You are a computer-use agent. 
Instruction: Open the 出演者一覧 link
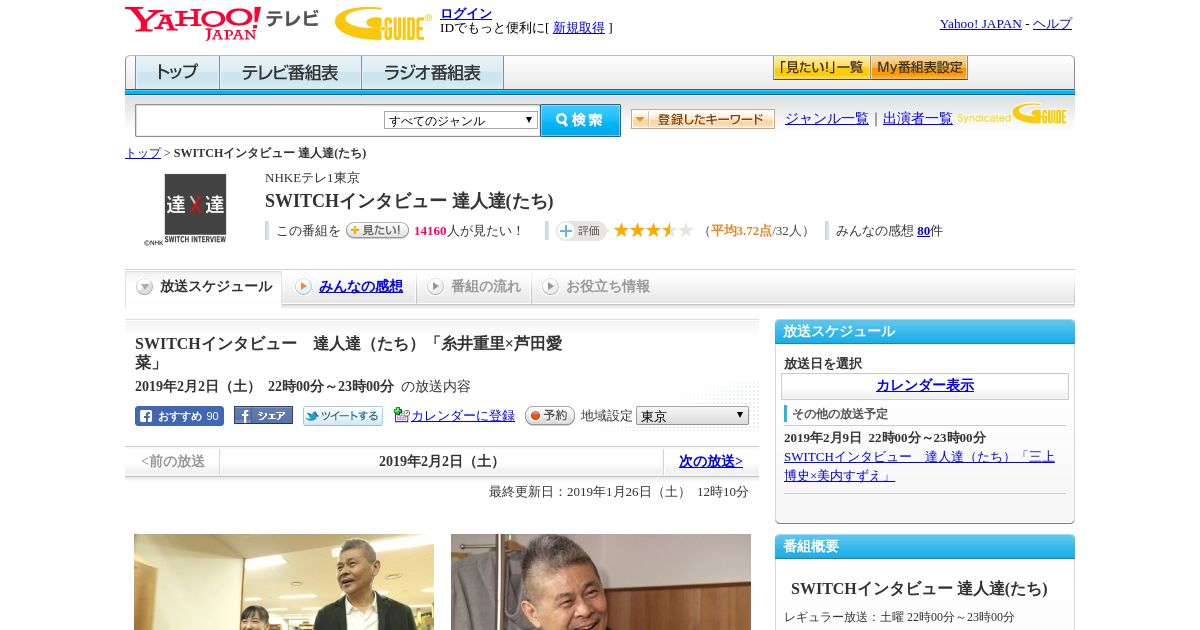coord(918,118)
